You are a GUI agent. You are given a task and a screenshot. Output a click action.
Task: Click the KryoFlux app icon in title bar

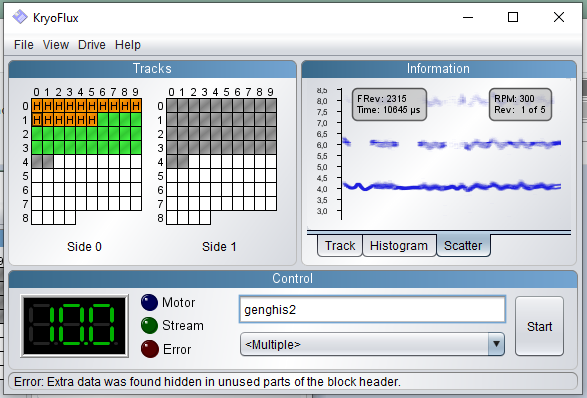(x=20, y=17)
